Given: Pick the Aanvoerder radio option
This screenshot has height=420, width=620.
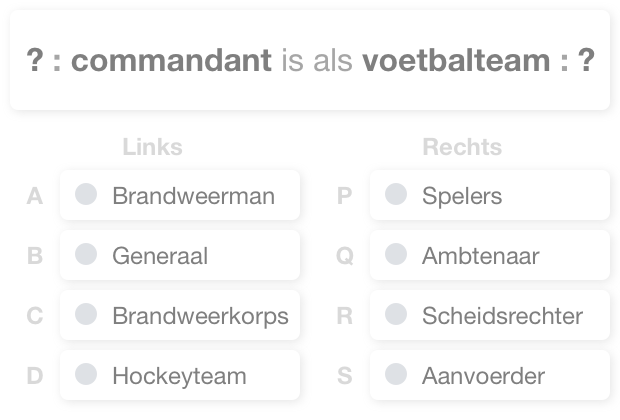Looking at the screenshot, I should [x=397, y=374].
